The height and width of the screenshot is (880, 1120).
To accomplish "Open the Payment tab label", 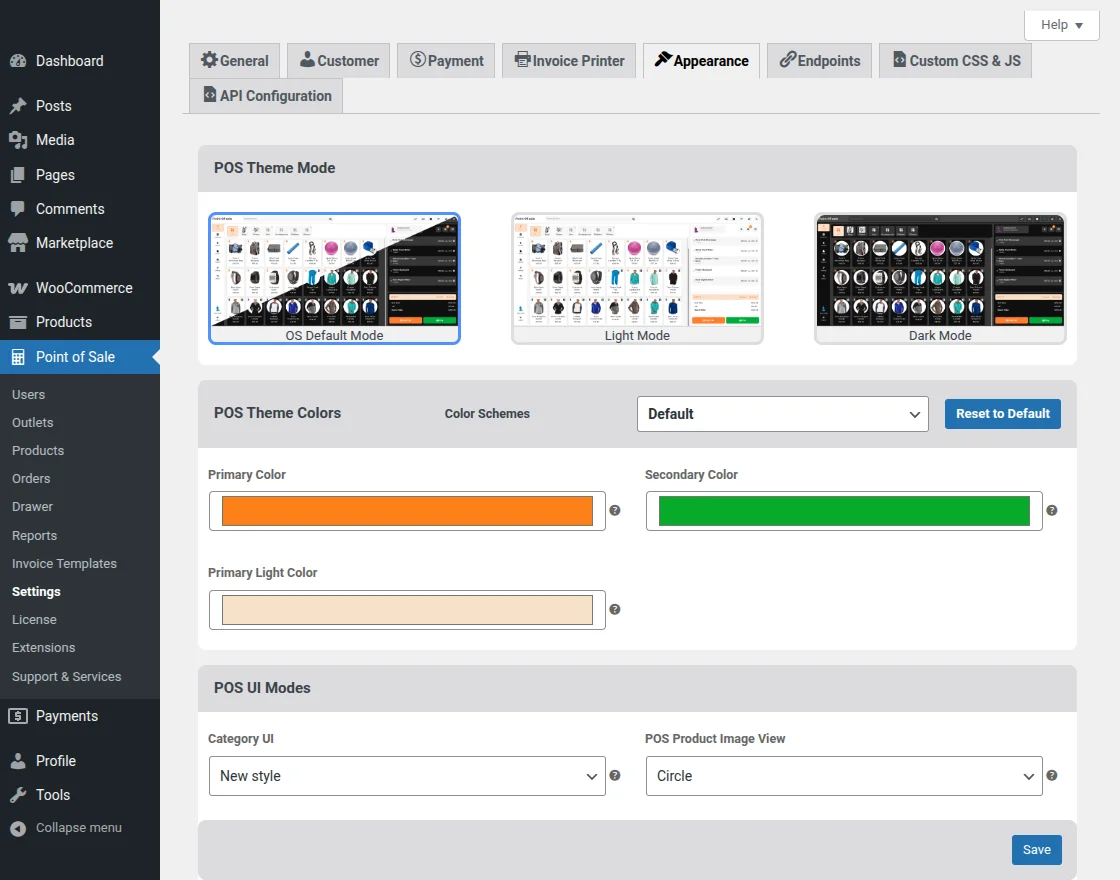I will tap(456, 61).
